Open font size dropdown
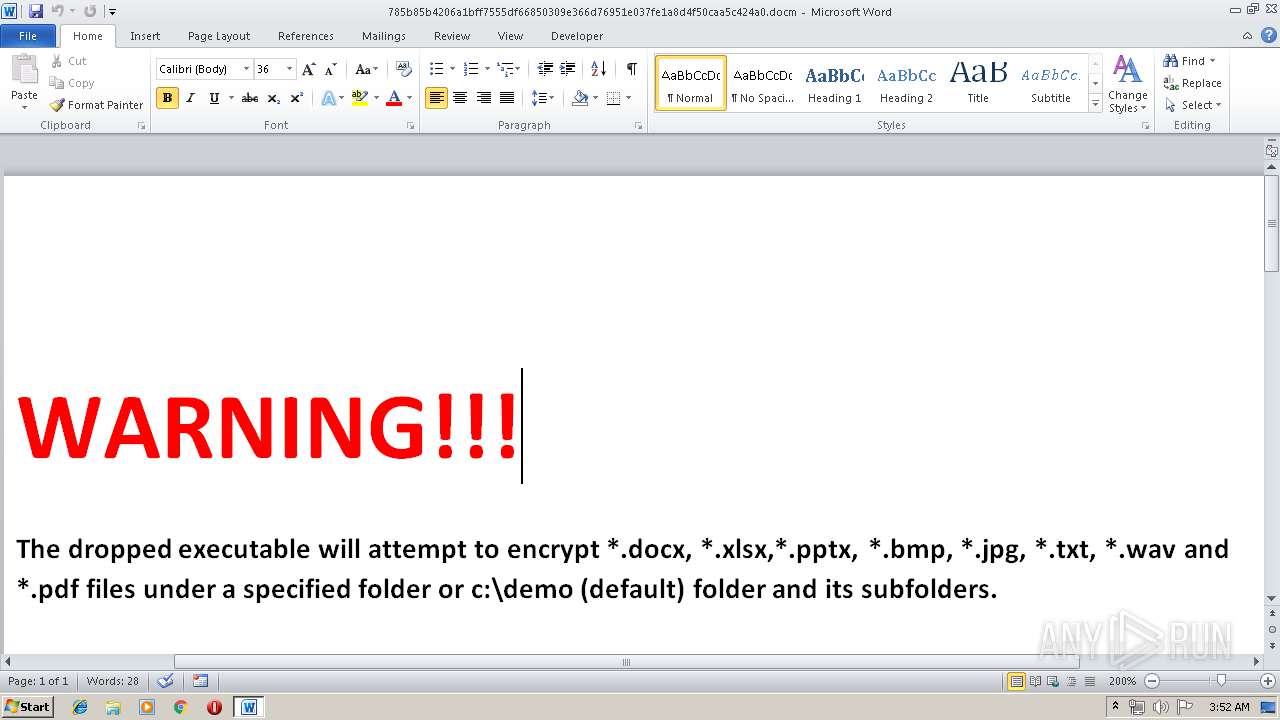 [x=290, y=69]
